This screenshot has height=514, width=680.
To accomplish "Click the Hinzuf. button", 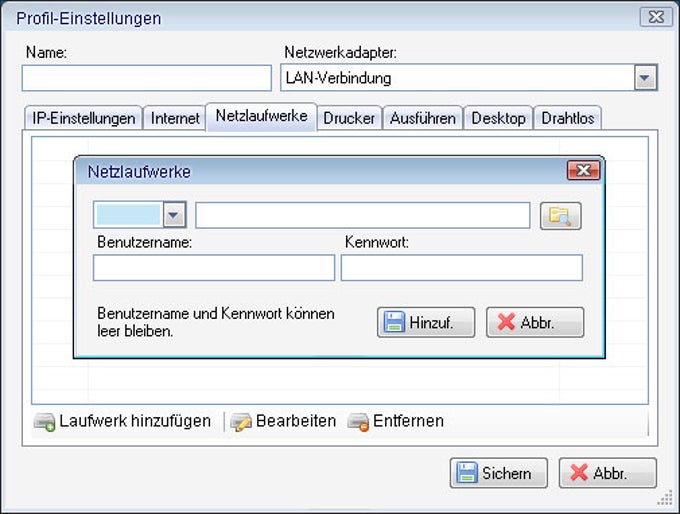I will (426, 322).
